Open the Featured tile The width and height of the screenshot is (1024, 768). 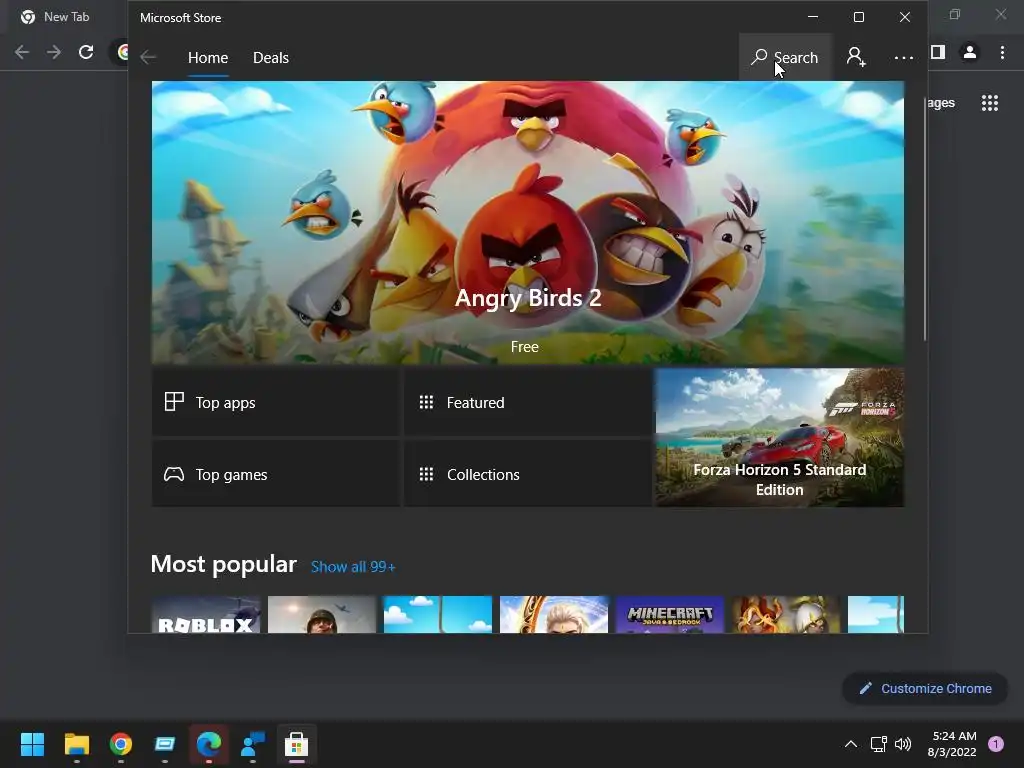pos(527,402)
